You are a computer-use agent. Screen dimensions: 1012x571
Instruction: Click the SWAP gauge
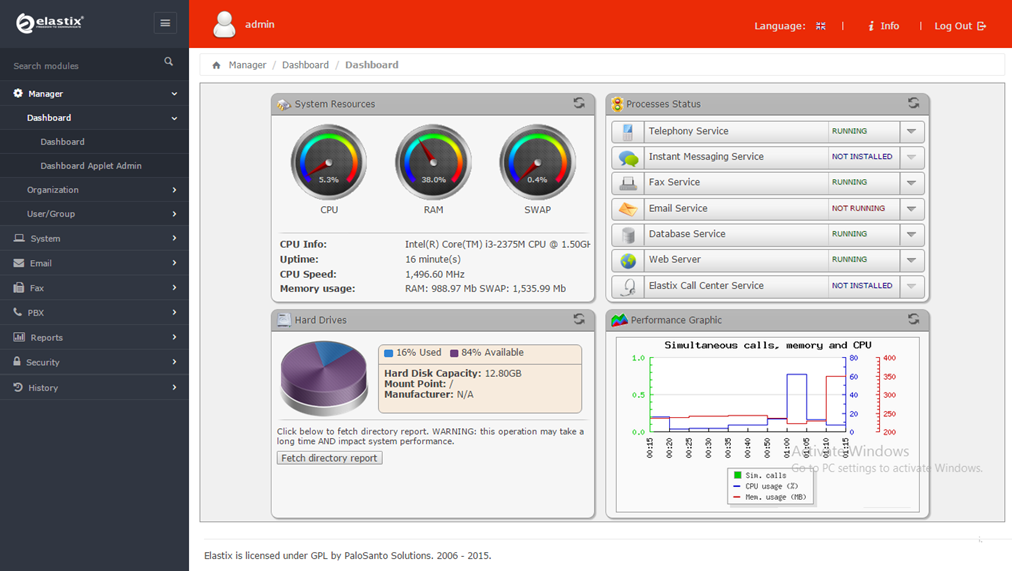pyautogui.click(x=537, y=162)
